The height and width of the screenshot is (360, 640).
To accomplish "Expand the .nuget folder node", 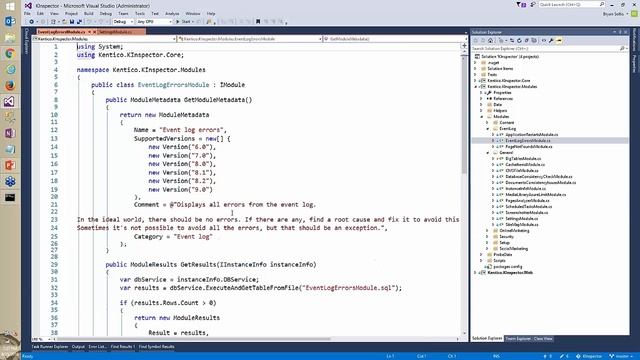I will coord(475,63).
